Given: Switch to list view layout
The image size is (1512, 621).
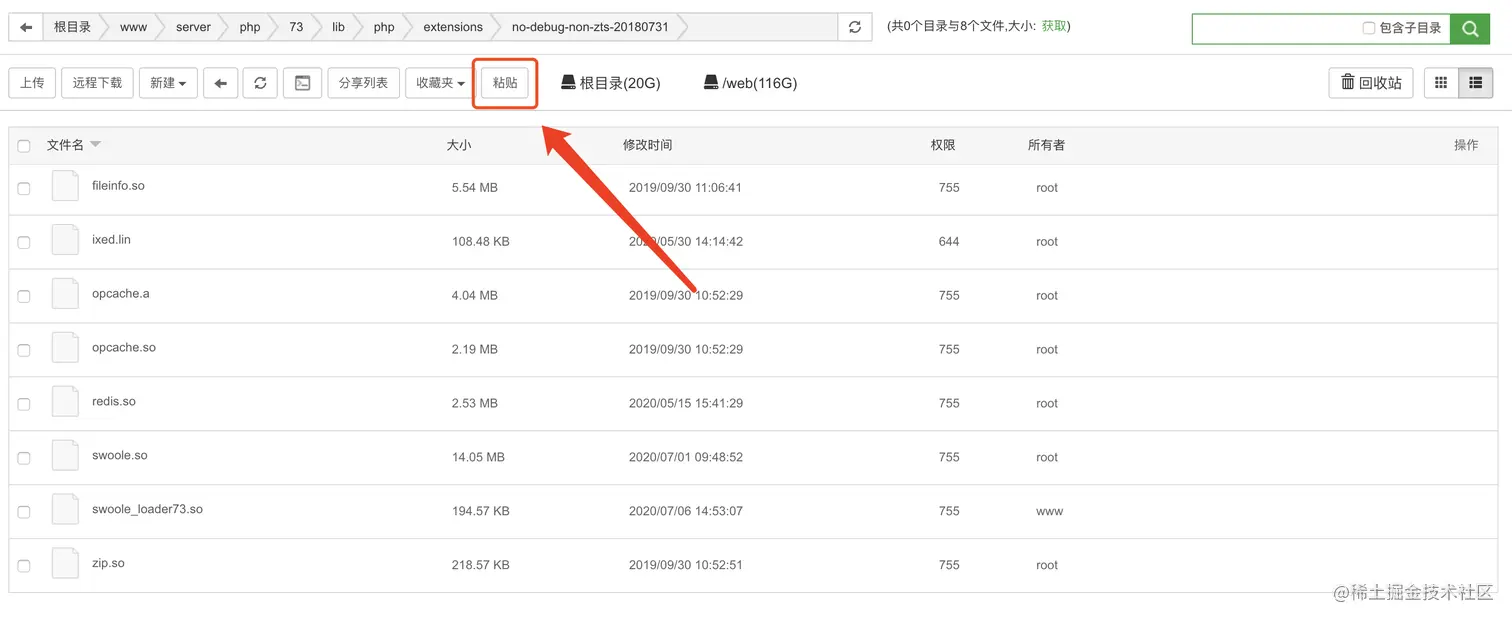Looking at the screenshot, I should pyautogui.click(x=1475, y=83).
